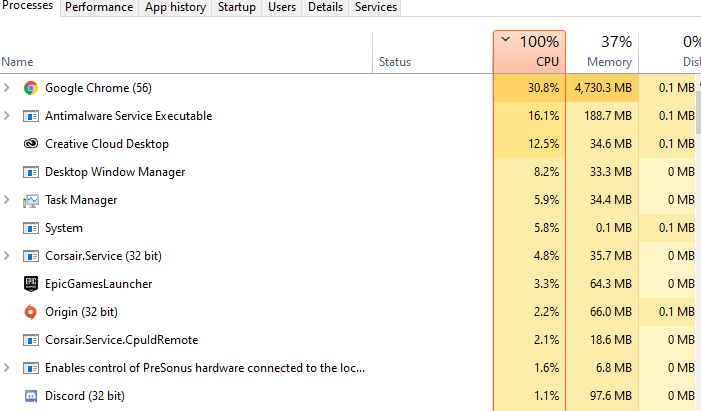This screenshot has height=411, width=701.
Task: Click the Google Chrome process icon
Action: click(x=30, y=88)
